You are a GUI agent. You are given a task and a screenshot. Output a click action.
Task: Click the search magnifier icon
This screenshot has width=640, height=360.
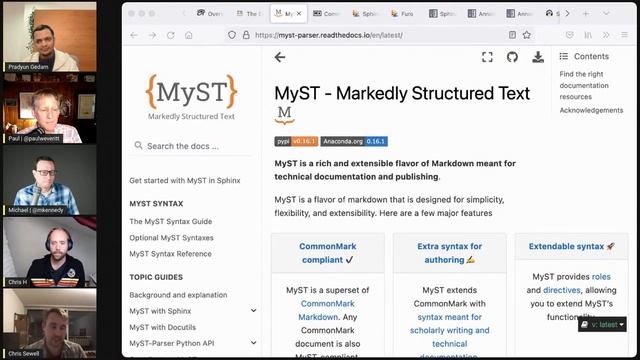(138, 145)
